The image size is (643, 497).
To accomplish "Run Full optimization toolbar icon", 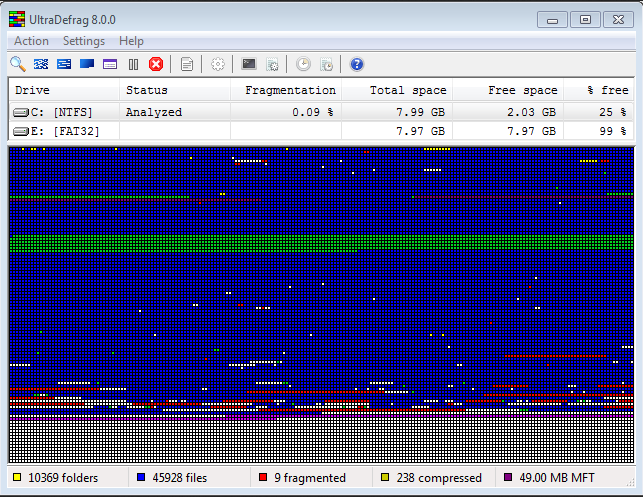I will click(87, 64).
